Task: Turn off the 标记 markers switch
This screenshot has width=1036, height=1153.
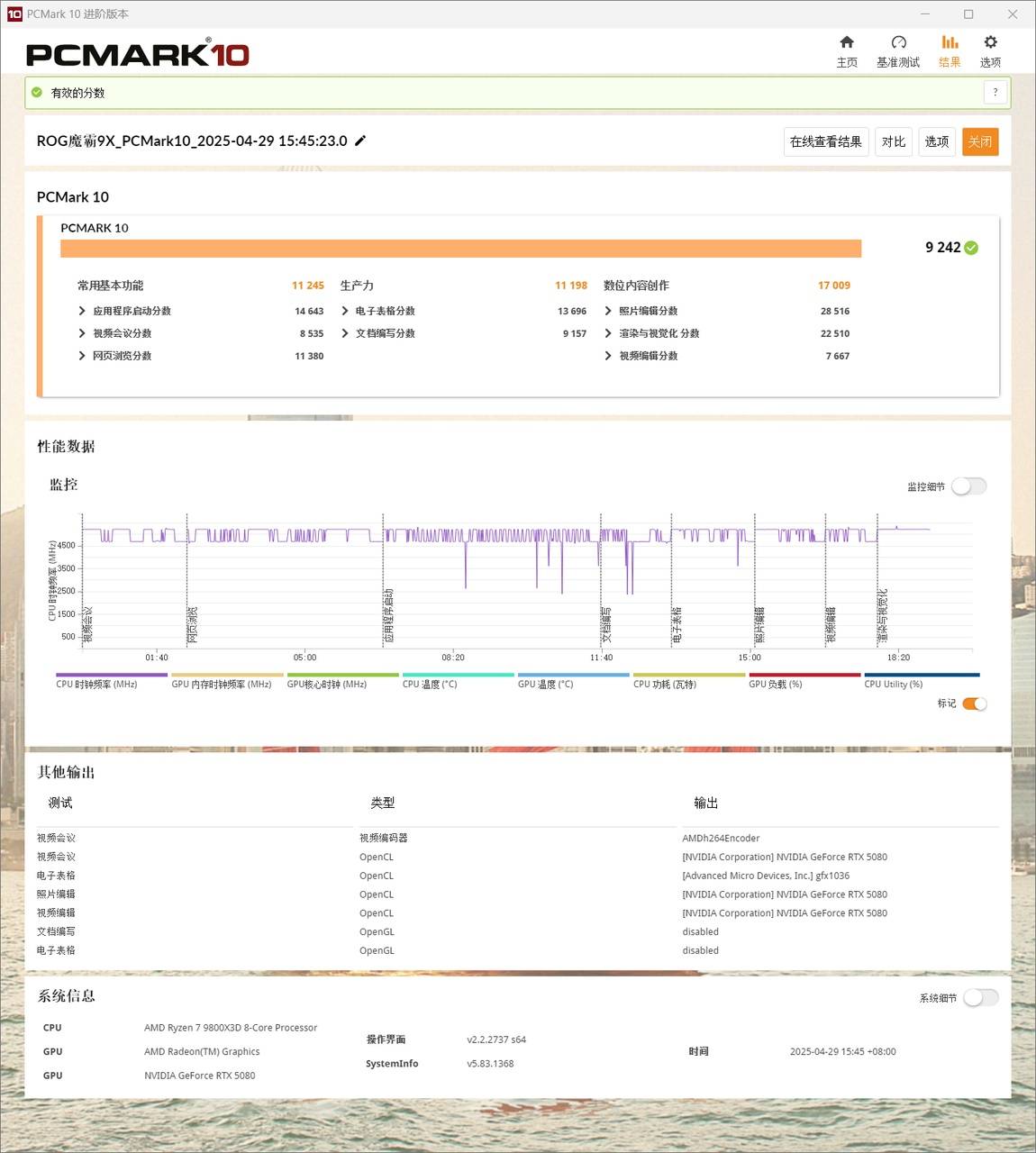Action: [x=974, y=704]
